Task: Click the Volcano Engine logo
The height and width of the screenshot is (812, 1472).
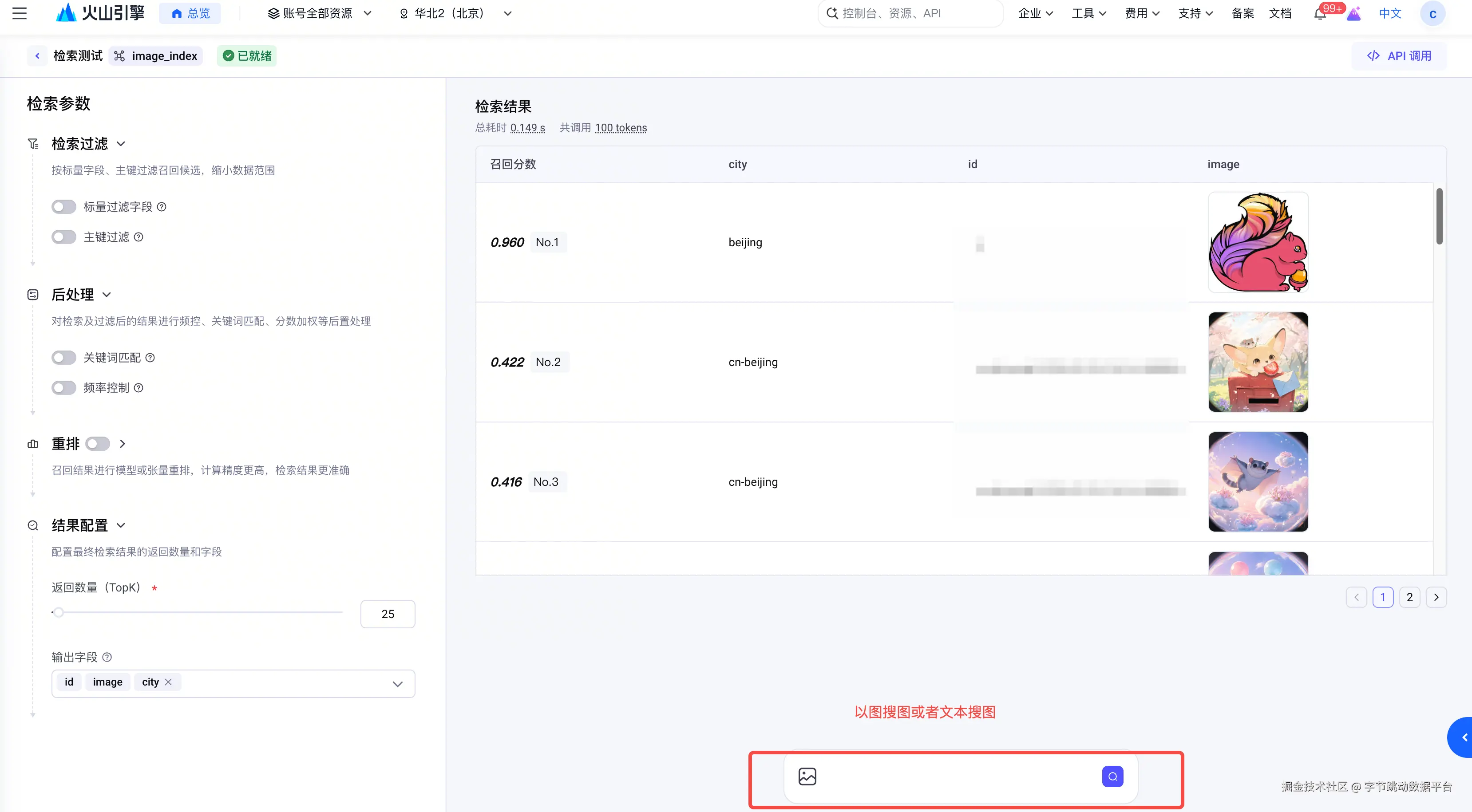Action: (100, 12)
